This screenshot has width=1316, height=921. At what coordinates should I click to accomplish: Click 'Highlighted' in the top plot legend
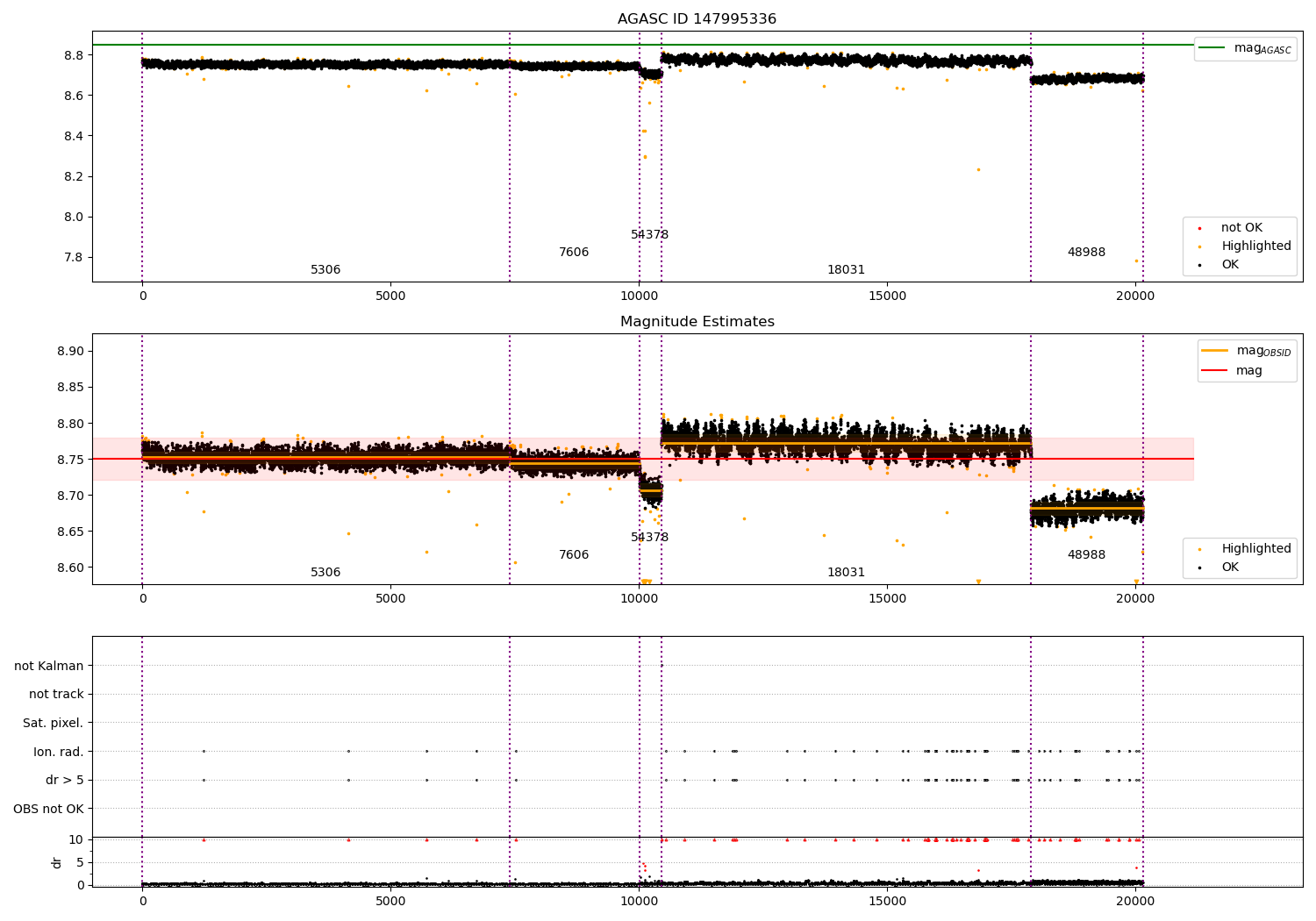(x=1255, y=246)
